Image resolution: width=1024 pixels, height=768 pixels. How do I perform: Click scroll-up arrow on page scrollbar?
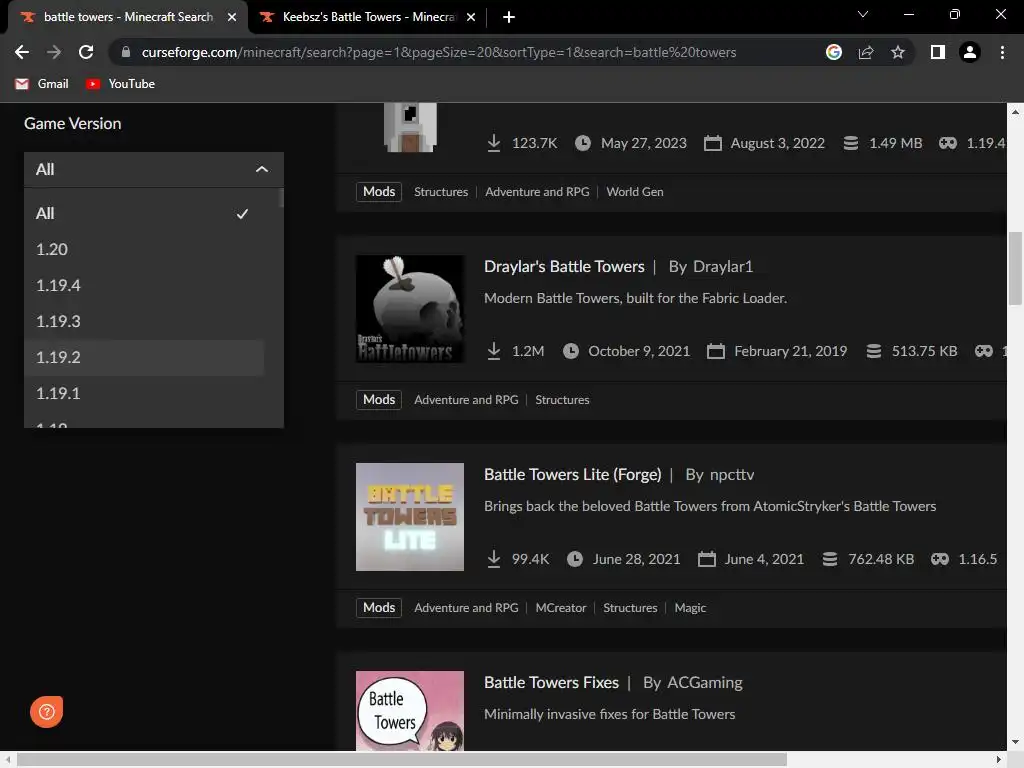click(1015, 112)
